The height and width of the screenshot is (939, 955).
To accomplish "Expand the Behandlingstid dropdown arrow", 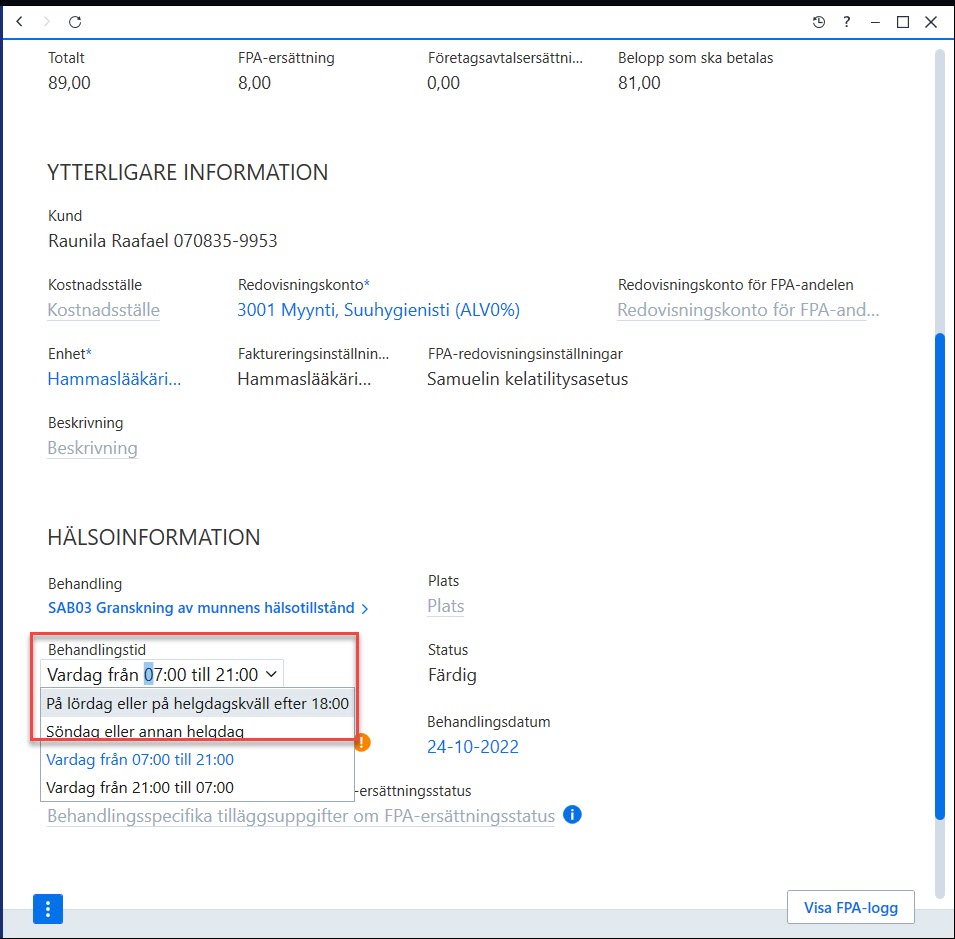I will pyautogui.click(x=271, y=674).
